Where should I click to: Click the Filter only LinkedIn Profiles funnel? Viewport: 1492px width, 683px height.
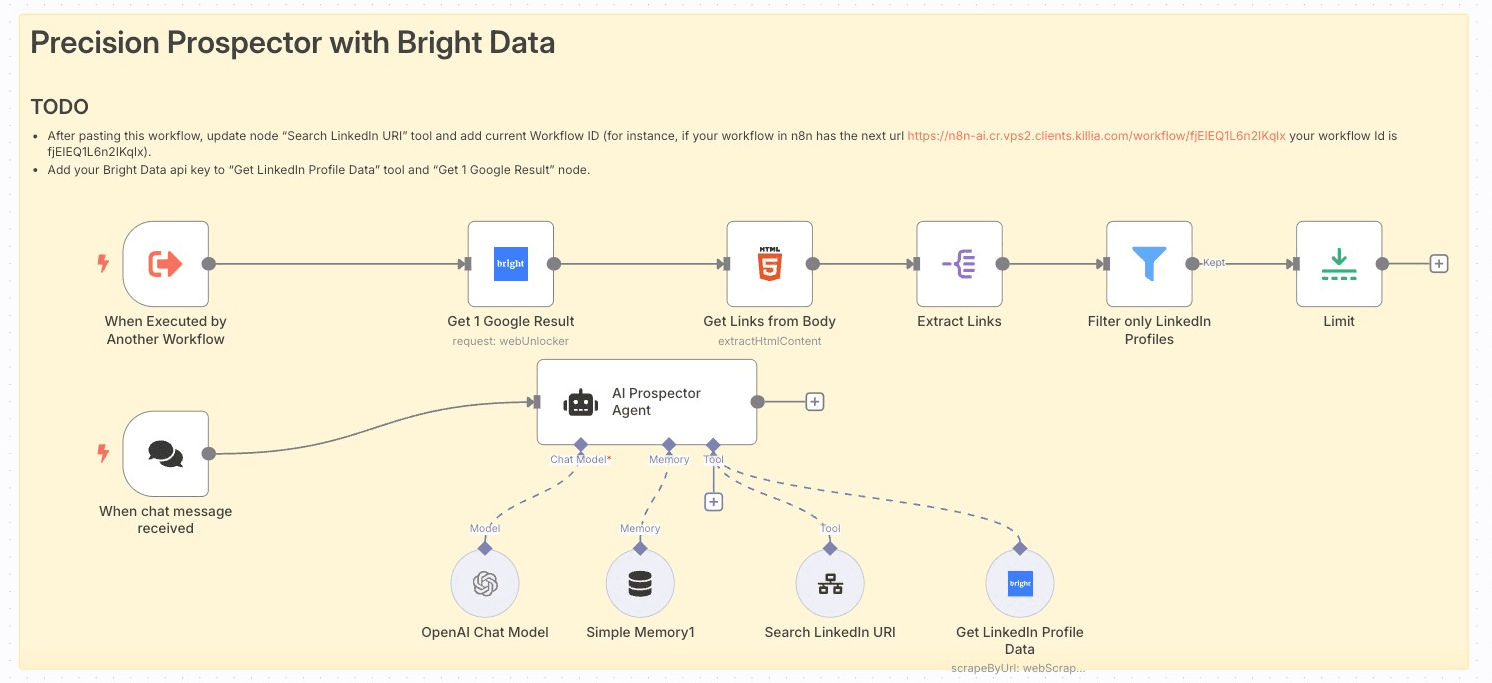(x=1149, y=264)
